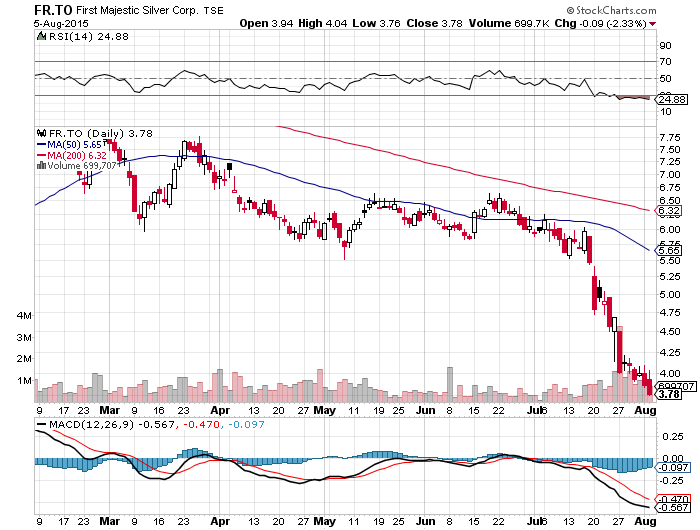Viewport: 700px width, 530px height.
Task: Click the company name First Majestic Silver Corp.
Action: (137, 10)
